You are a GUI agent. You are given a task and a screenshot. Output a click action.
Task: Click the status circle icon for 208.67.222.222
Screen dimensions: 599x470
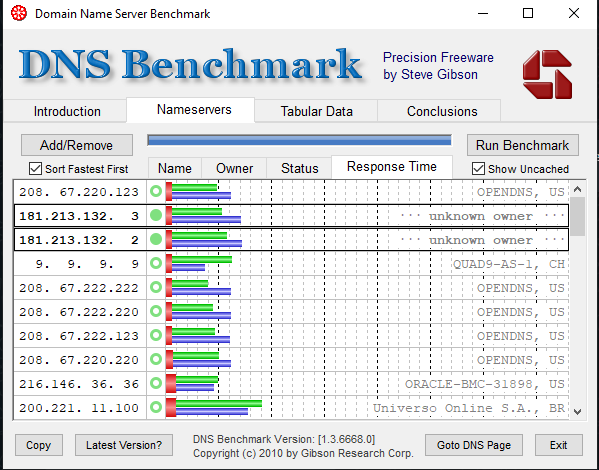tap(156, 287)
